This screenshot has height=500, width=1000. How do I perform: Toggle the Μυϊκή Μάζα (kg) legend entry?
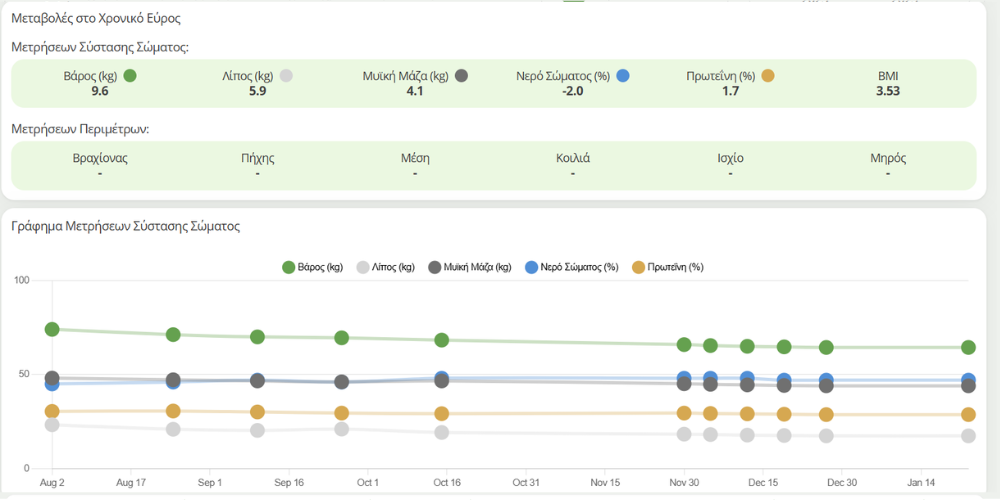coord(470,267)
